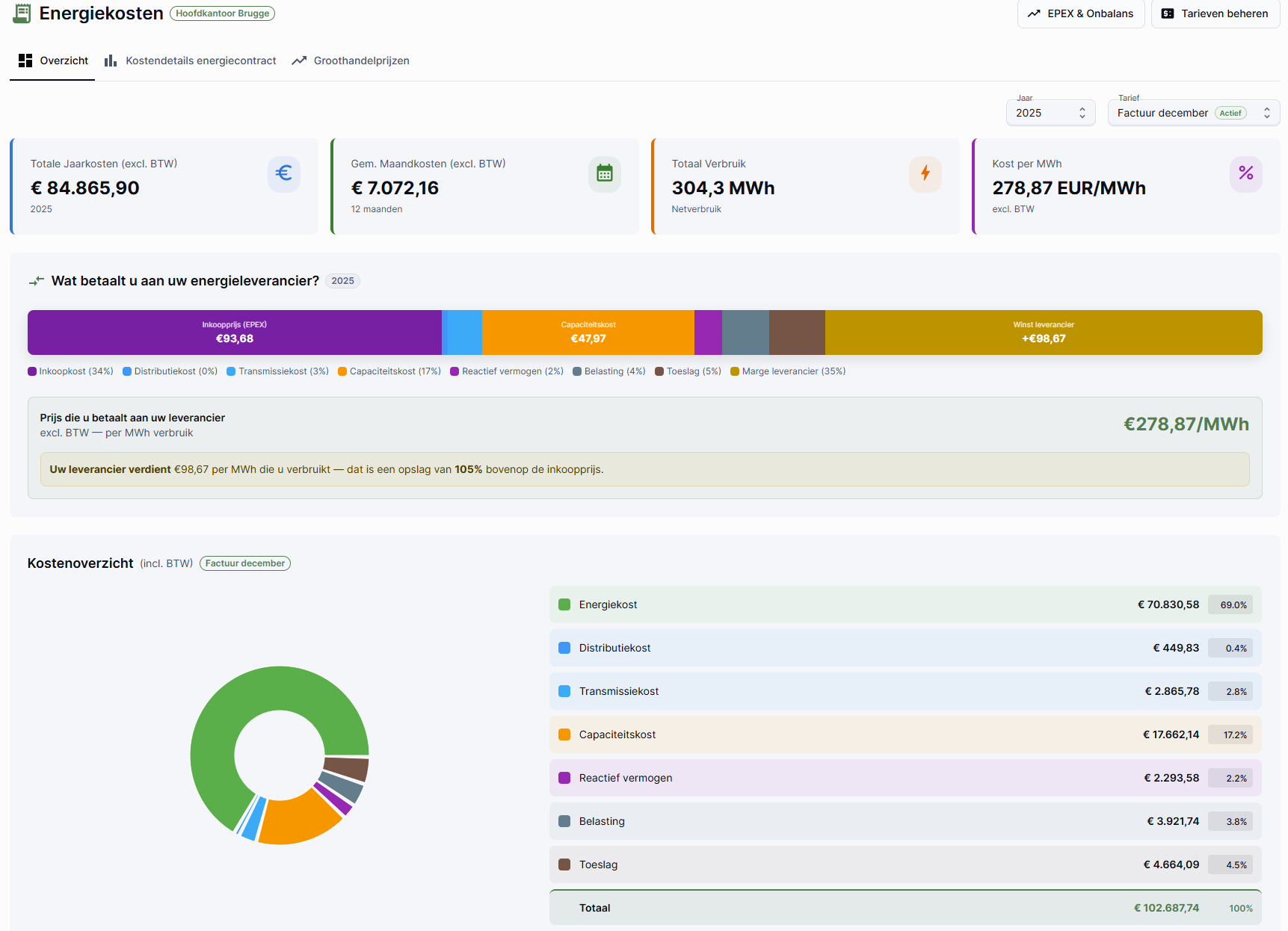The width and height of the screenshot is (1288, 931).
Task: Toggle Marge leverancier legend entry
Action: click(x=788, y=371)
